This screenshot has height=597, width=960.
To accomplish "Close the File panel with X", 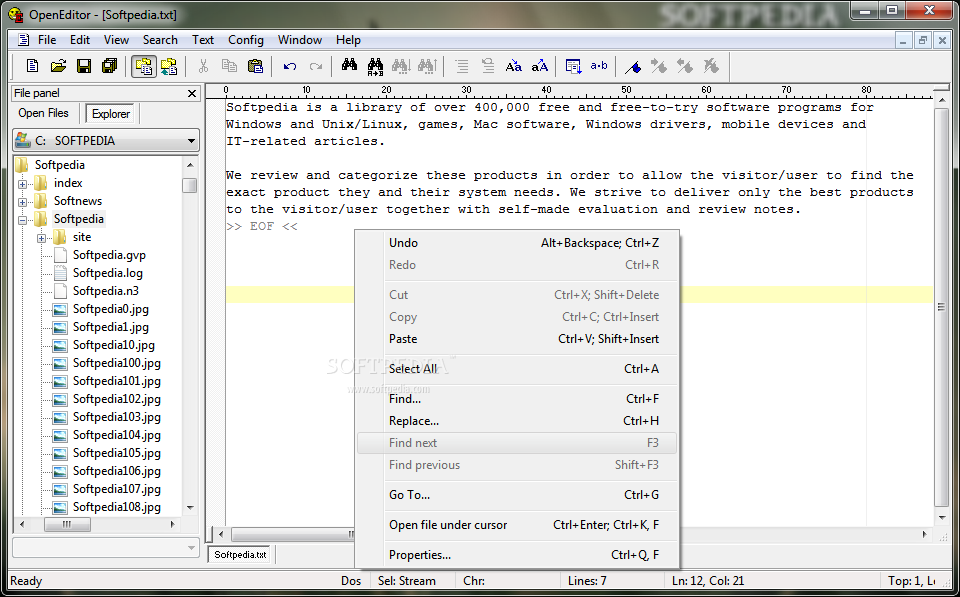I will 192,93.
